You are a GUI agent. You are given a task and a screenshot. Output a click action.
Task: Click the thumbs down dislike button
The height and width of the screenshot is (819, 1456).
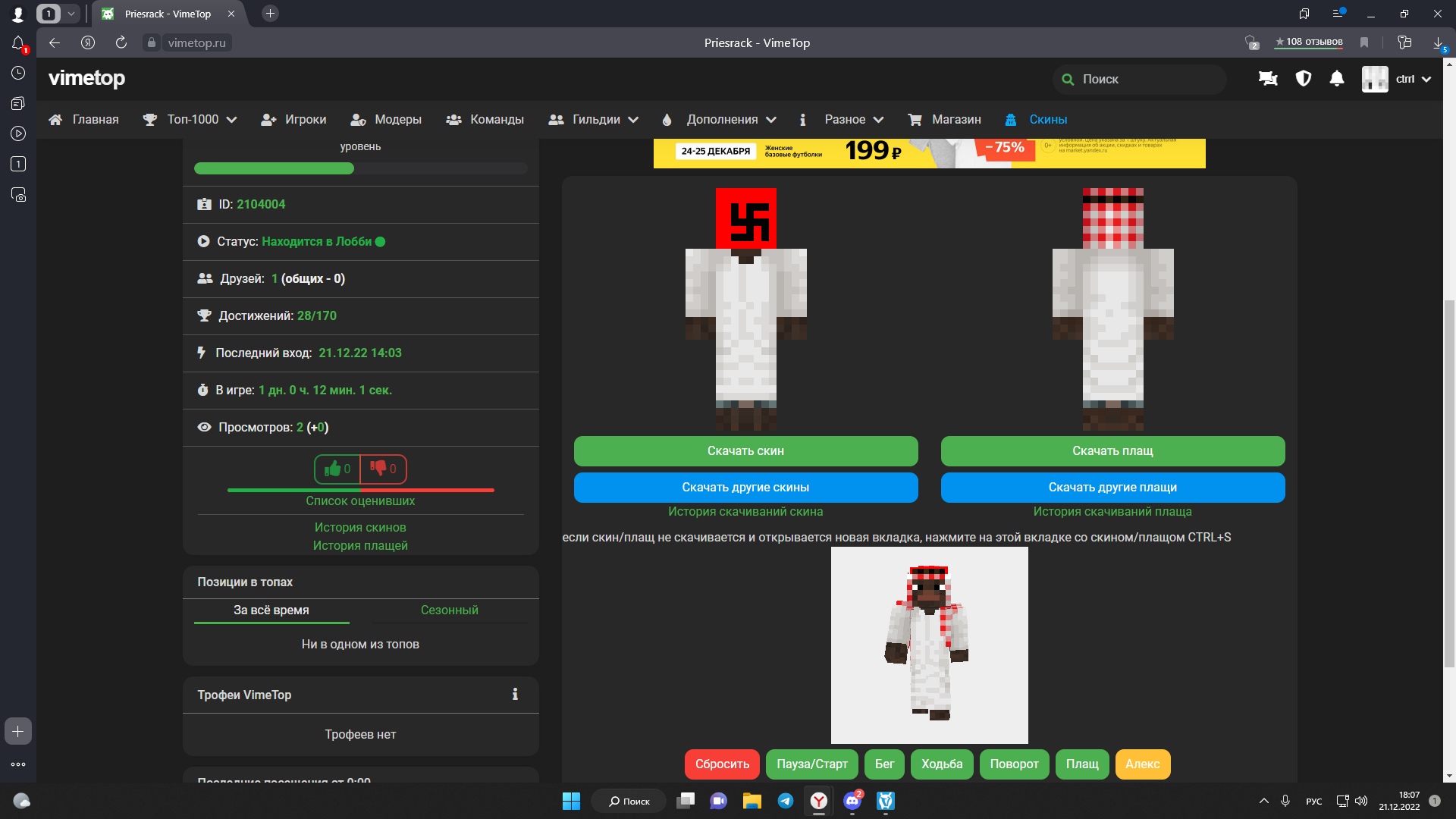coord(383,469)
